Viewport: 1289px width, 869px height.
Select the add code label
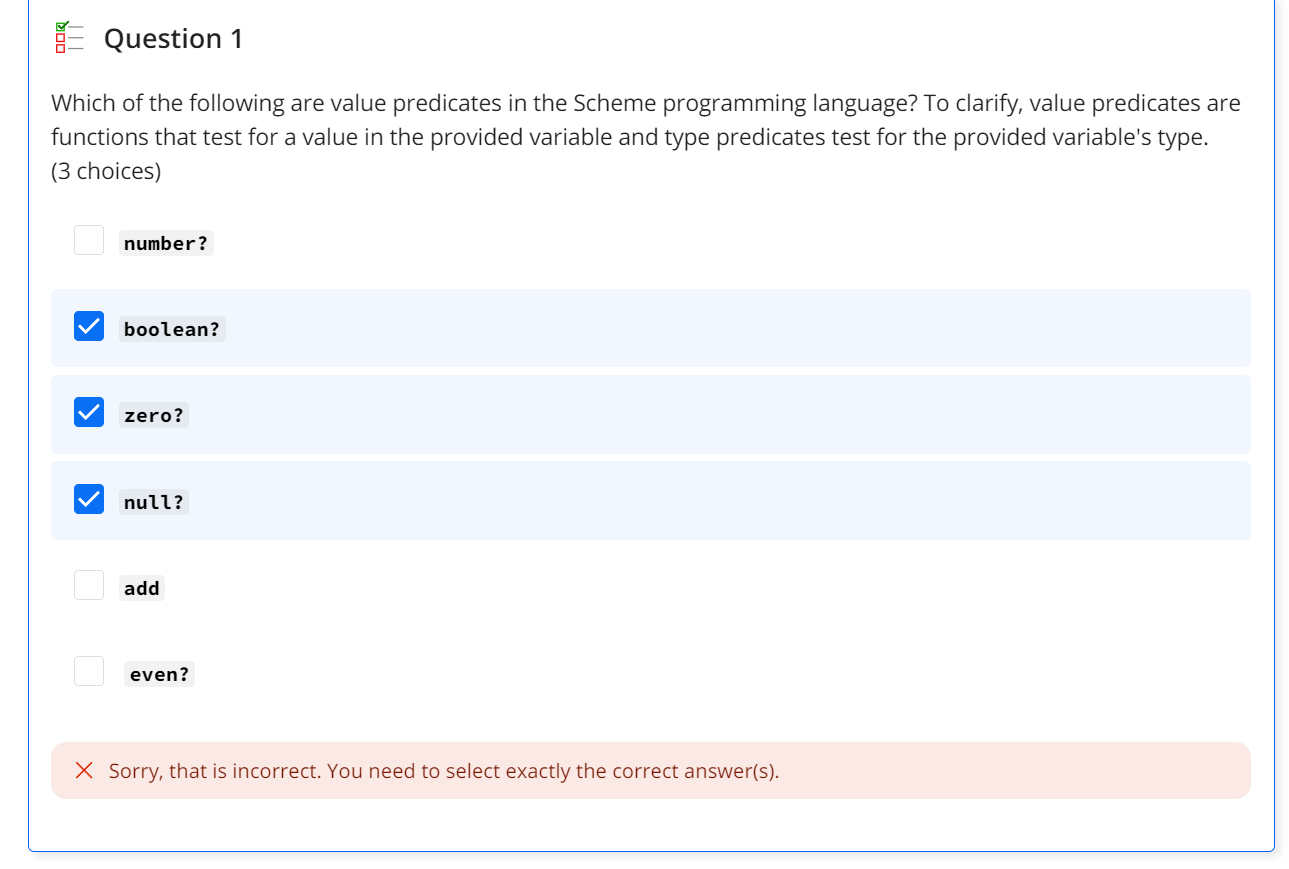click(x=141, y=588)
